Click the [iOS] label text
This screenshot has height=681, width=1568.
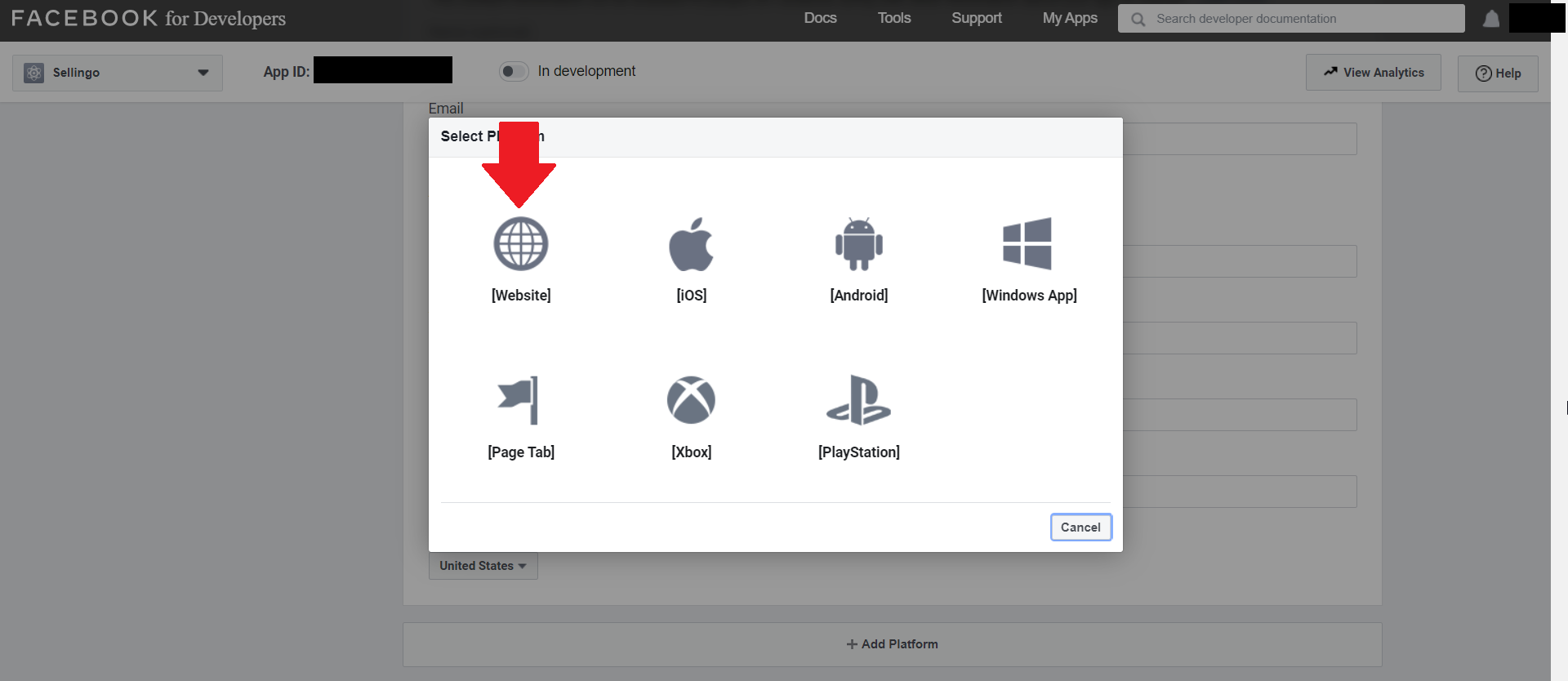click(692, 296)
